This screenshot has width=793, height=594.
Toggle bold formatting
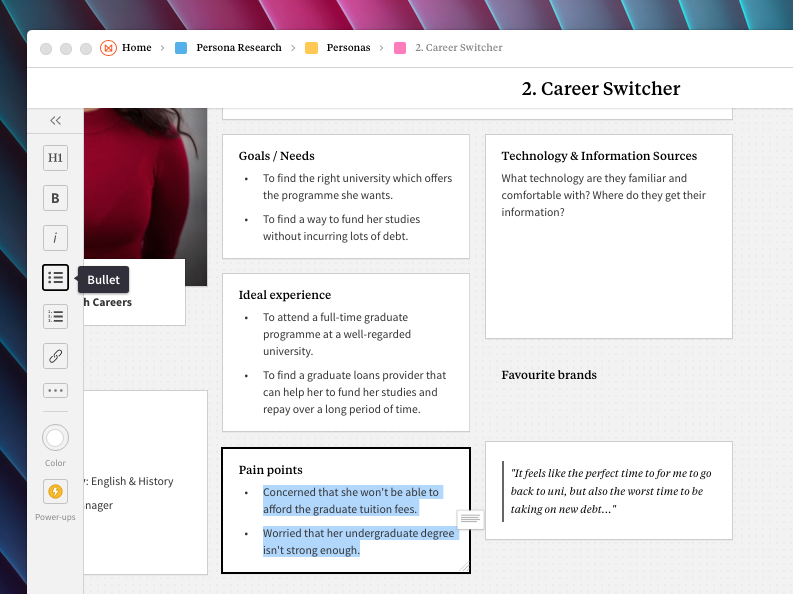click(56, 198)
